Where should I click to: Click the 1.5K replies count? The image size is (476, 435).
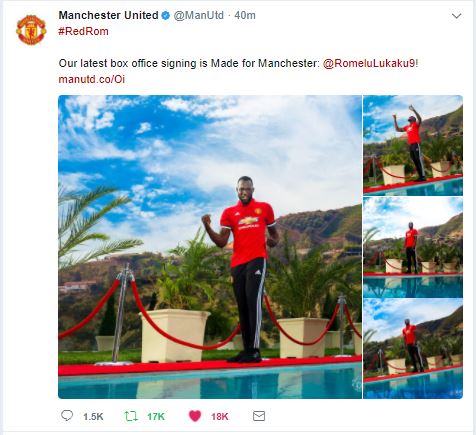93,417
